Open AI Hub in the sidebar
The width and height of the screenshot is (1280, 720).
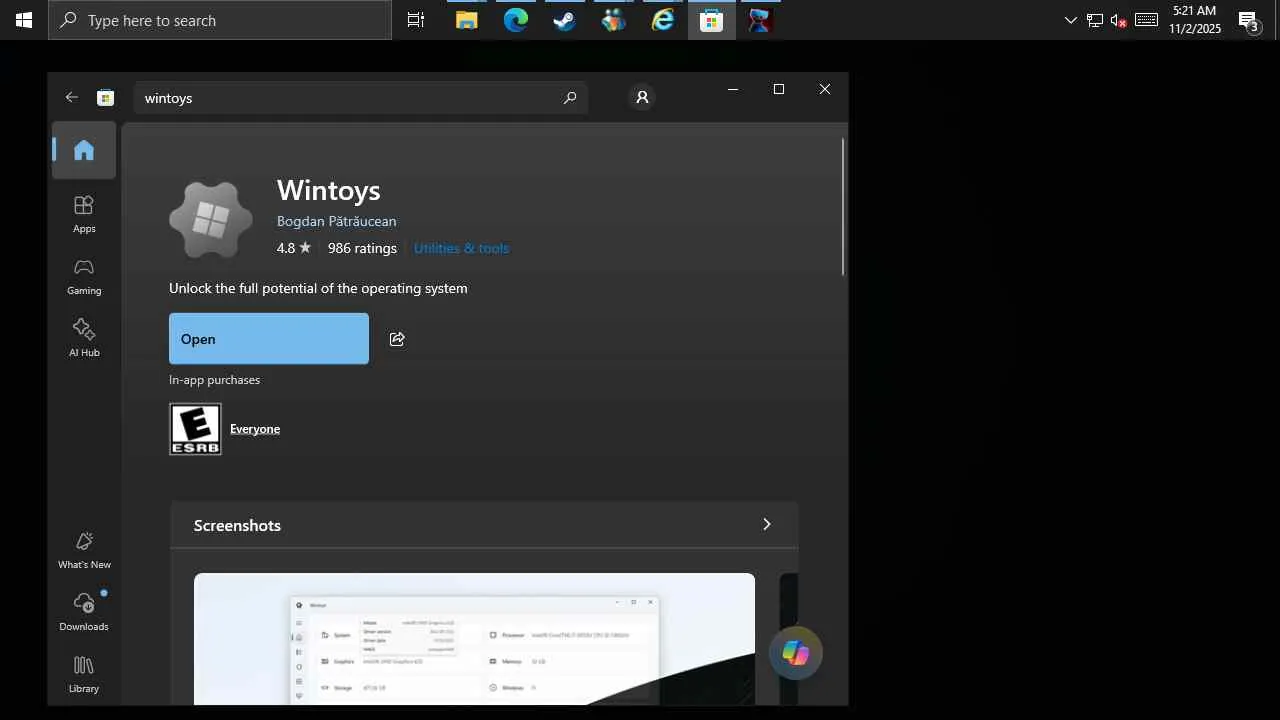pyautogui.click(x=84, y=338)
